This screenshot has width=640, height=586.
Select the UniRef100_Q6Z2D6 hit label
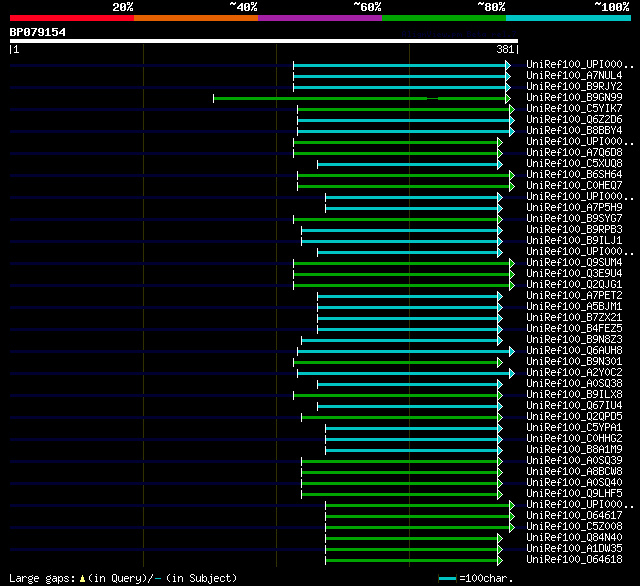click(x=574, y=120)
